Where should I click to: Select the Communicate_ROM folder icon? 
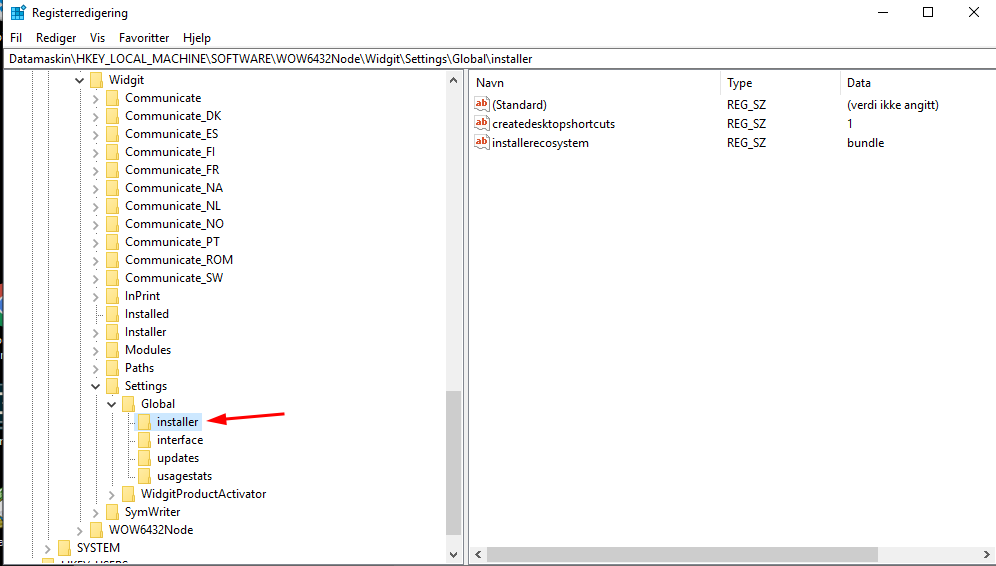pos(112,260)
